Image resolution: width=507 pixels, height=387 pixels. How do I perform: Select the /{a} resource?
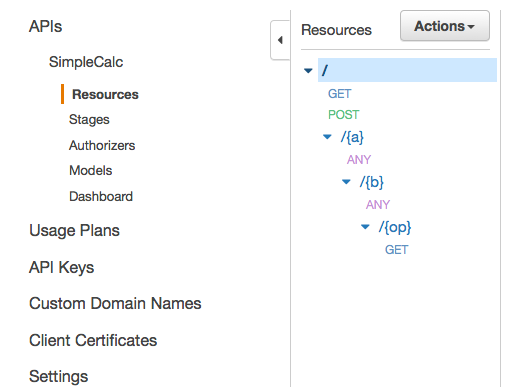pos(352,137)
